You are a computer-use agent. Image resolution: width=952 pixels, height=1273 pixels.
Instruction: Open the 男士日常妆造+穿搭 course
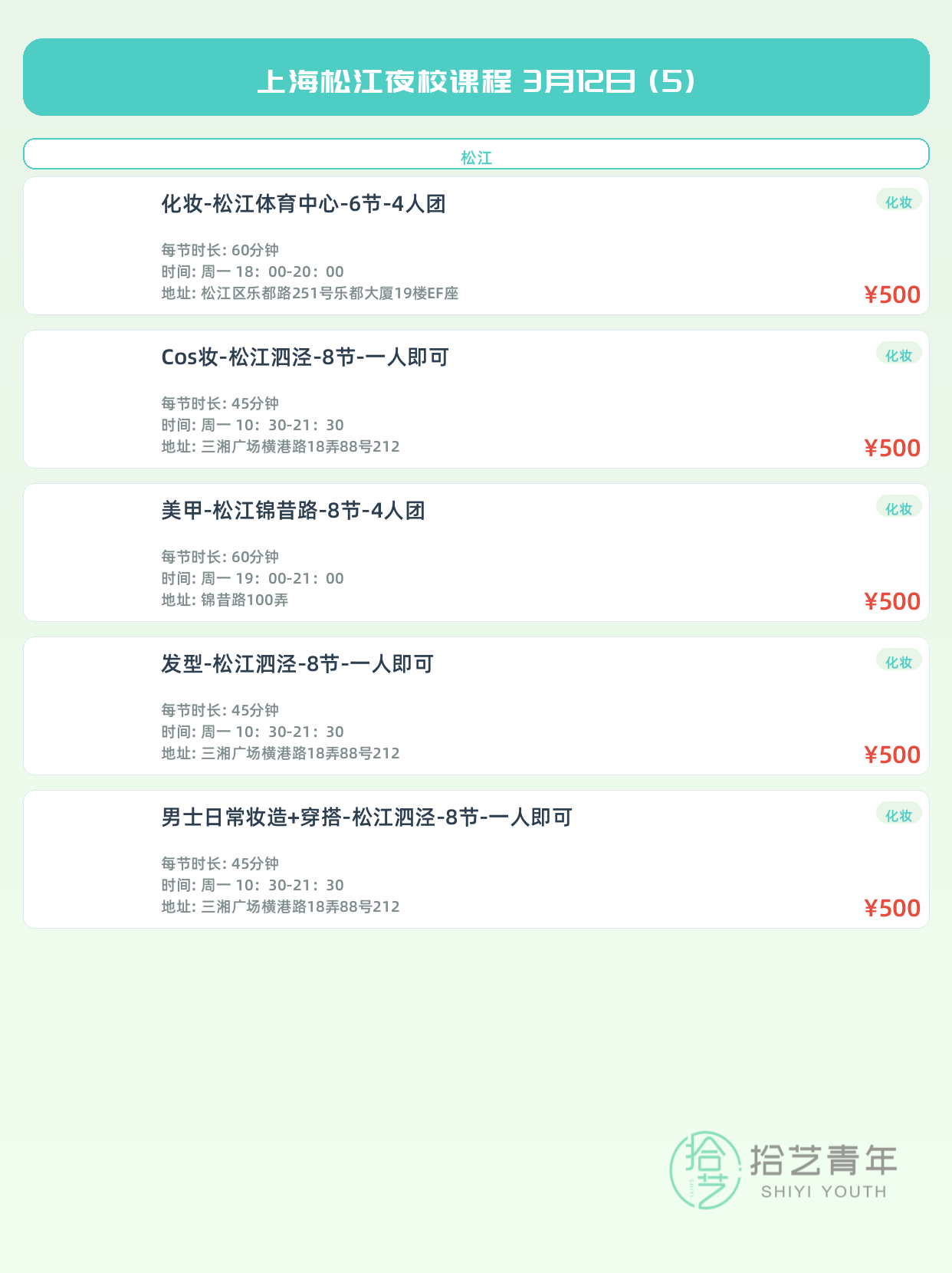366,817
